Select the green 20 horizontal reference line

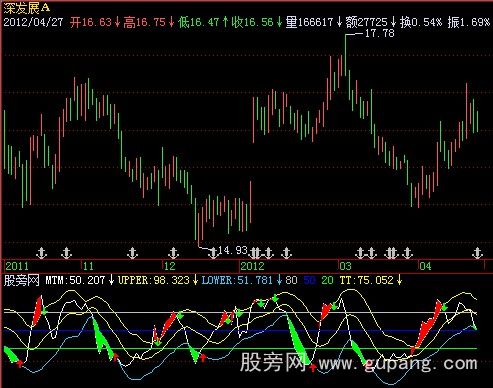pos(240,349)
